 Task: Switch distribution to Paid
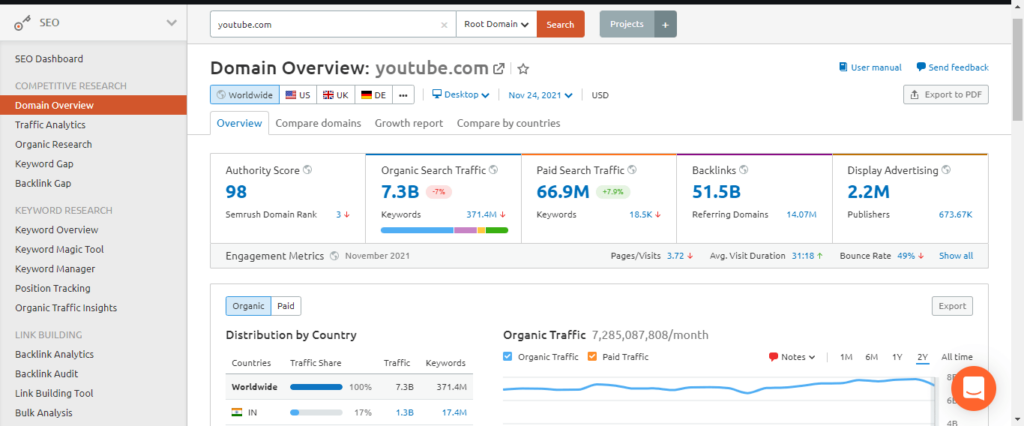286,306
